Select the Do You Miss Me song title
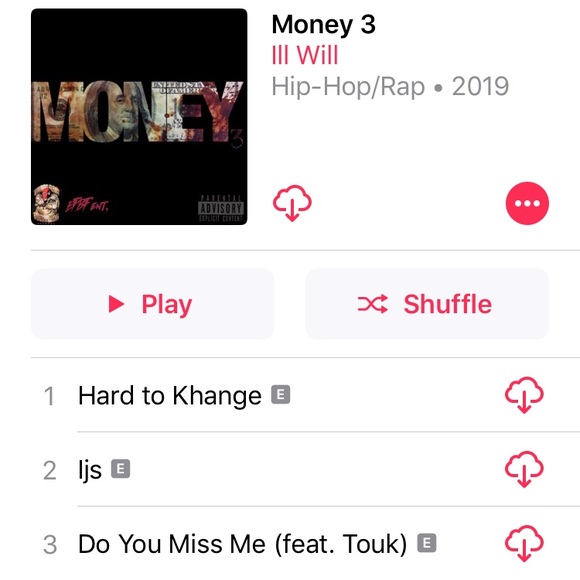The width and height of the screenshot is (580, 580). [243, 544]
